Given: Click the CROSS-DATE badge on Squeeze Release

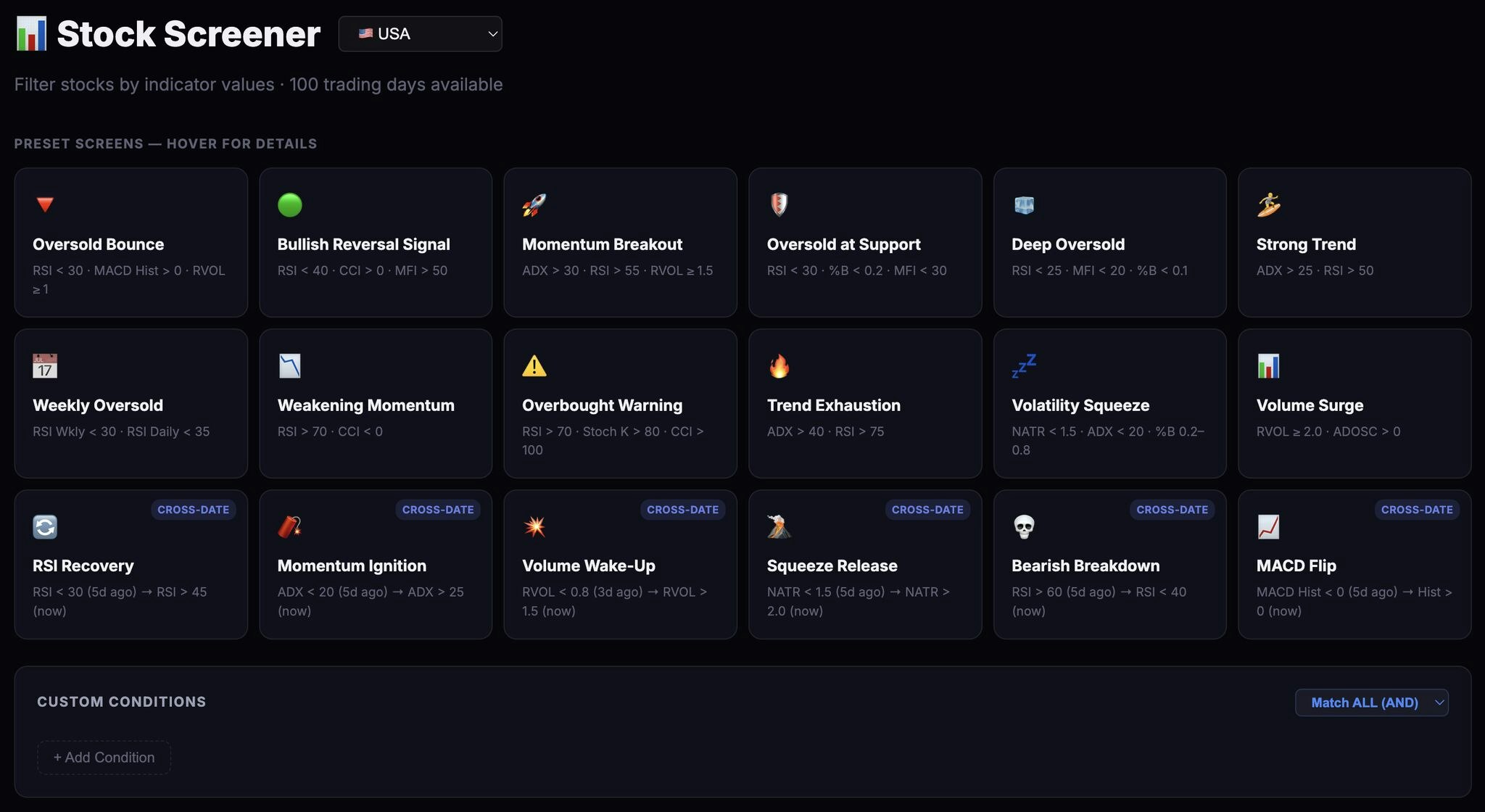Looking at the screenshot, I should [x=927, y=510].
